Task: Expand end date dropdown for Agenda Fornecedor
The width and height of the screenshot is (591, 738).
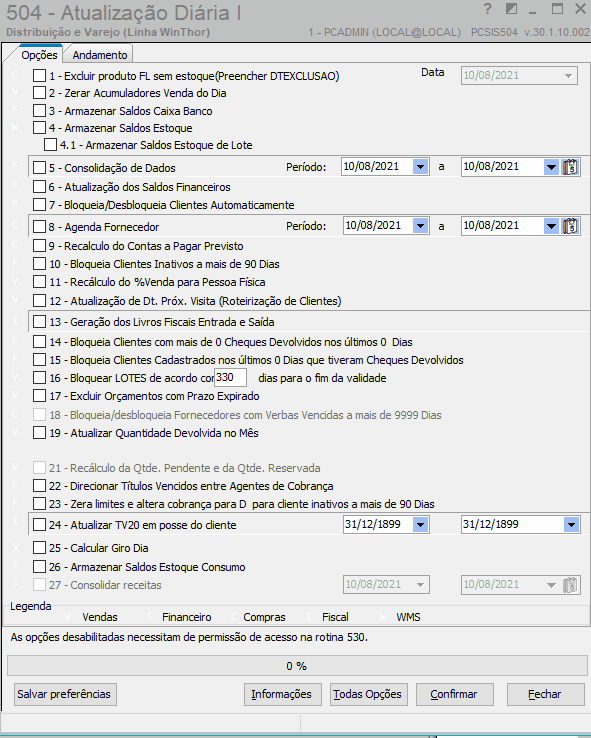Action: [551, 226]
